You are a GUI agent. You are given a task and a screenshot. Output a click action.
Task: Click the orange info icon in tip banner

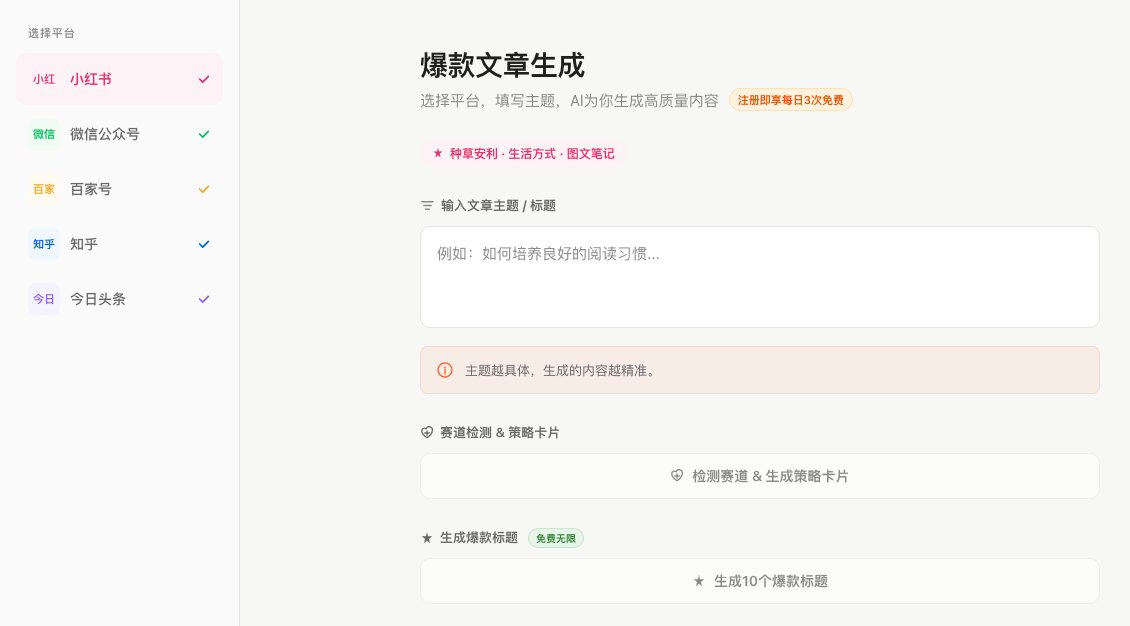coord(445,370)
